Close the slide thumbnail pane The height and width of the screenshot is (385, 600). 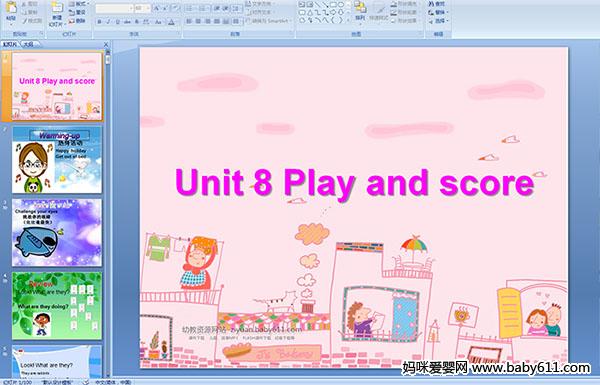106,44
